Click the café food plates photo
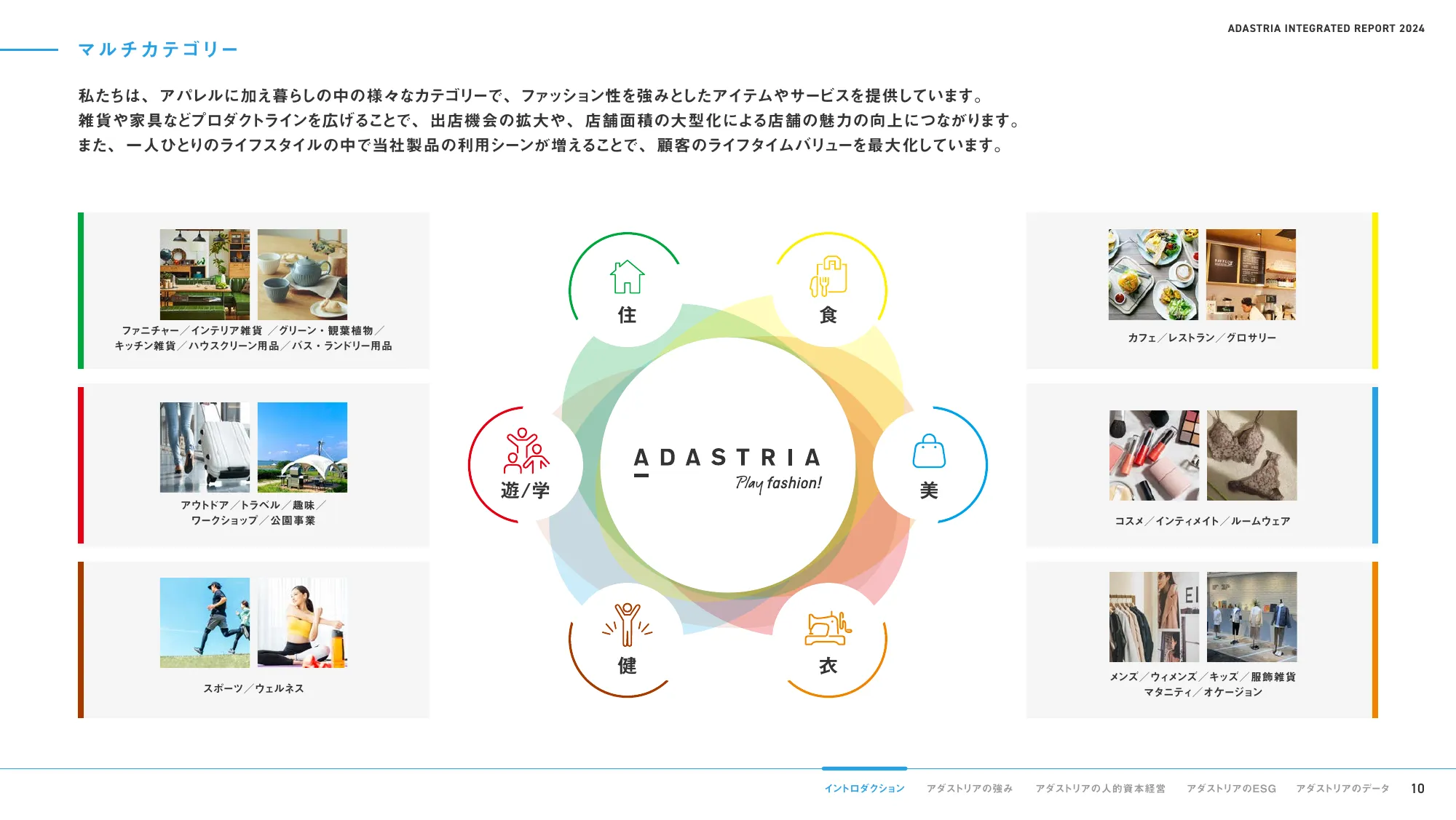The width and height of the screenshot is (1456, 820). (x=1153, y=274)
